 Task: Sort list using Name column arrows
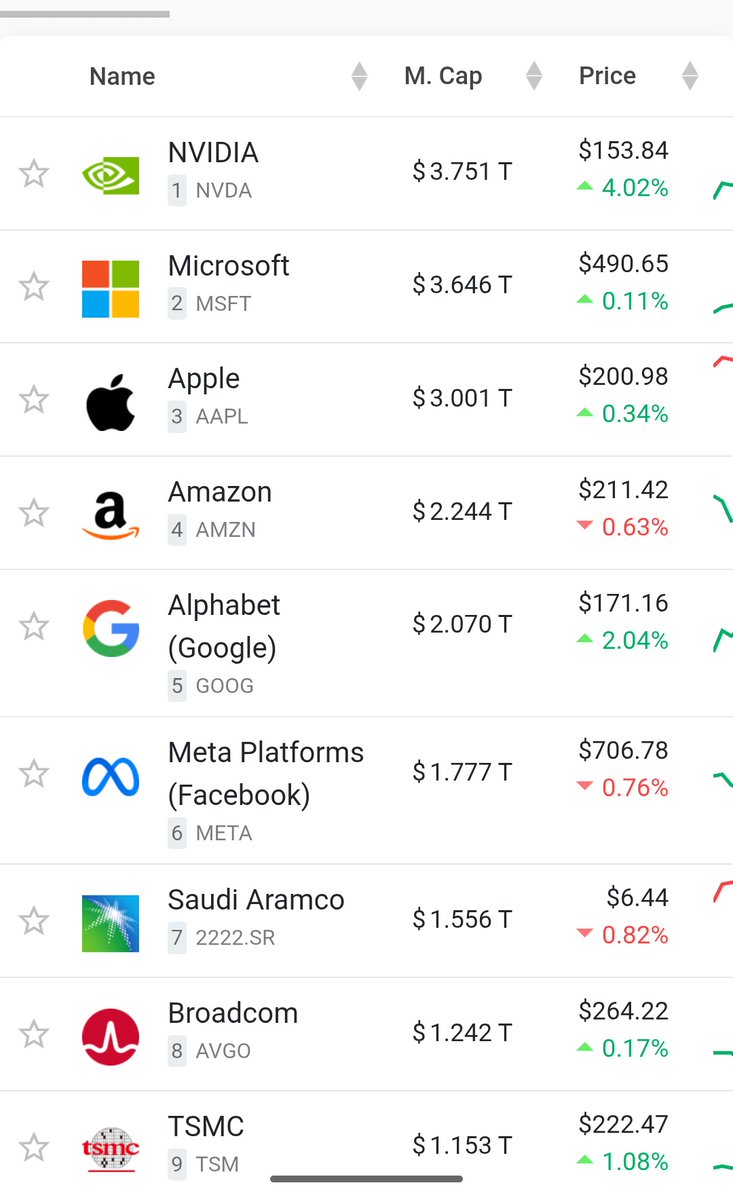[359, 76]
